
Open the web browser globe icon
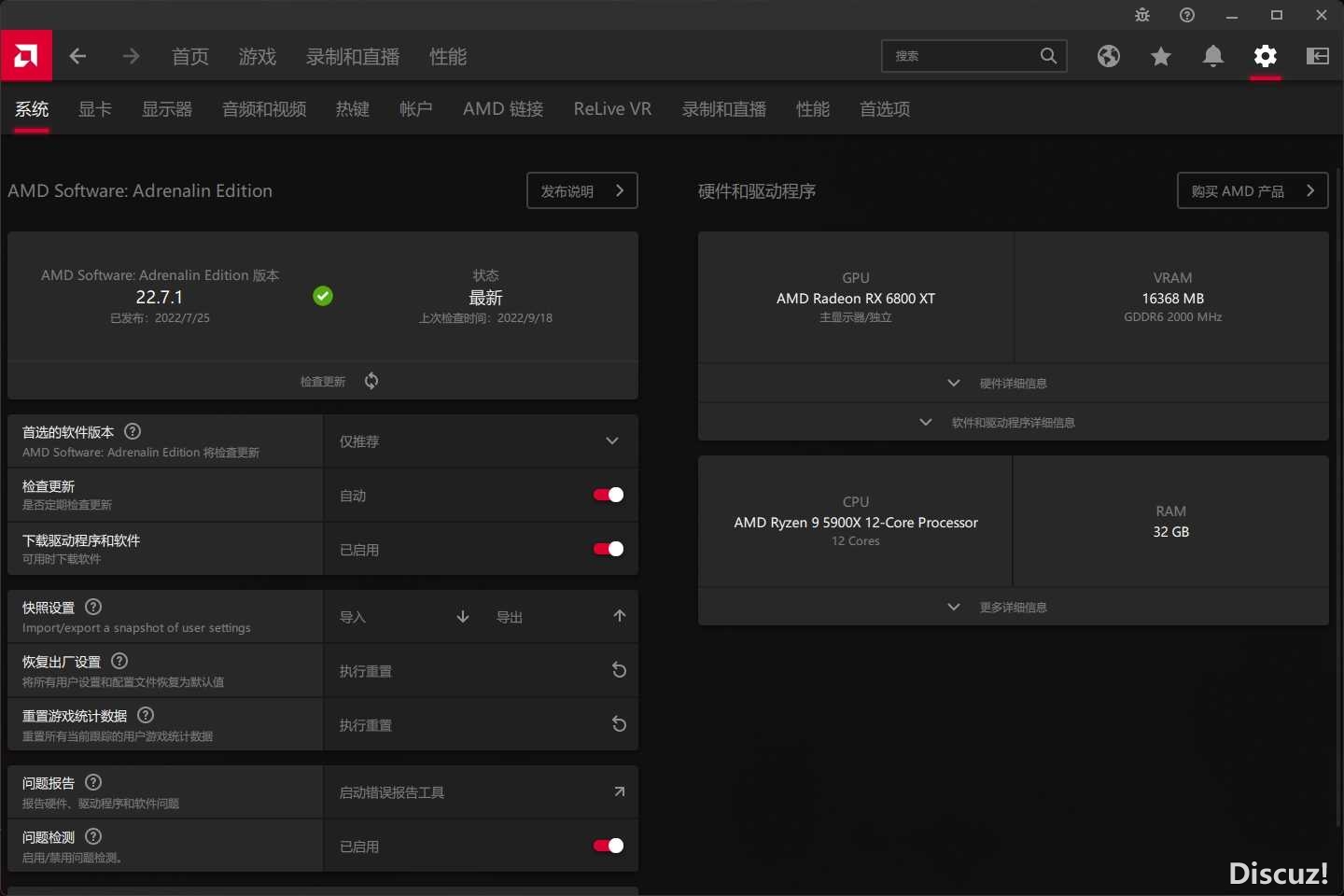tap(1109, 56)
